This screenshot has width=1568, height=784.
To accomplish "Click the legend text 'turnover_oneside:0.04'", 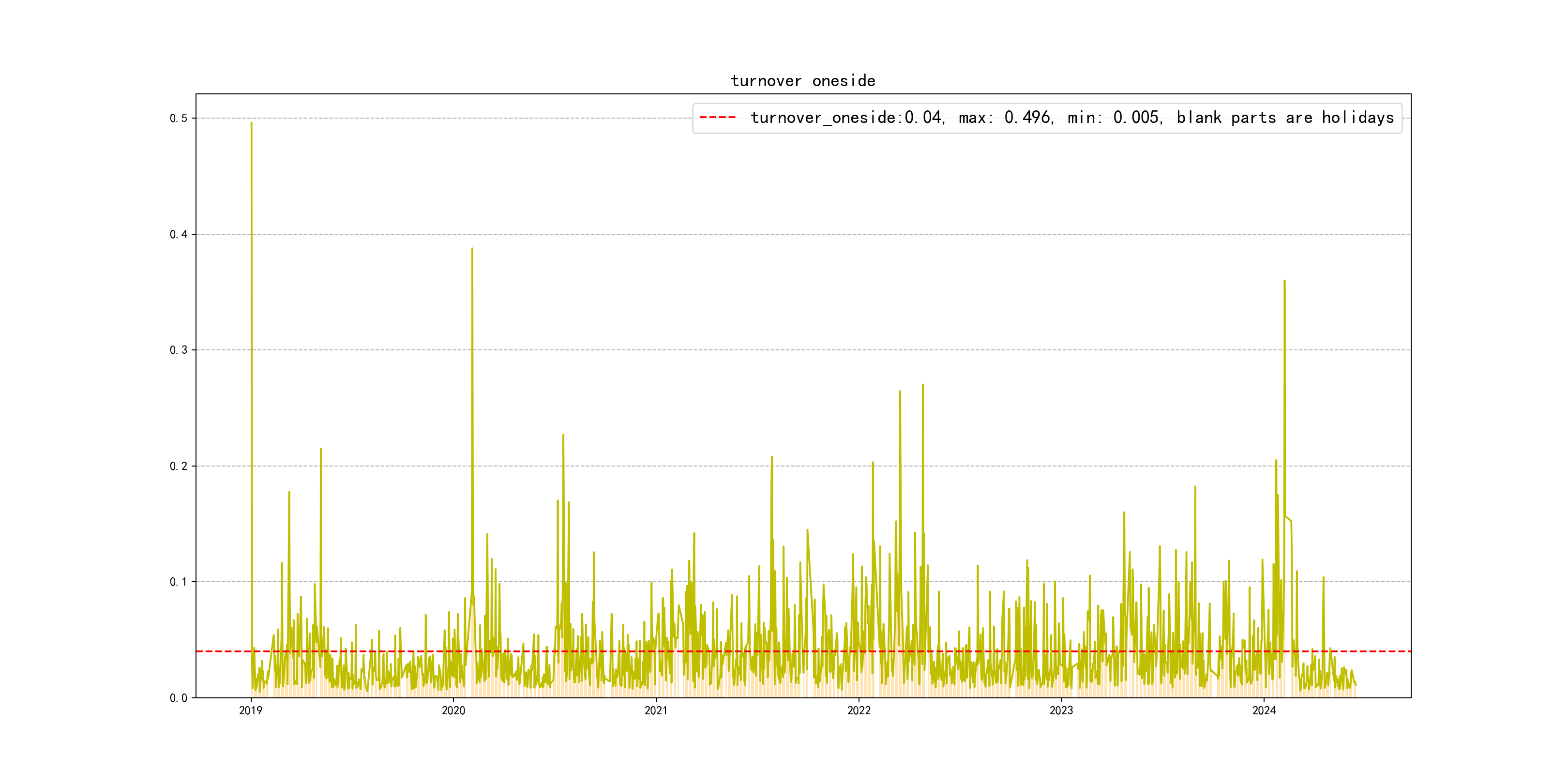I will point(846,118).
